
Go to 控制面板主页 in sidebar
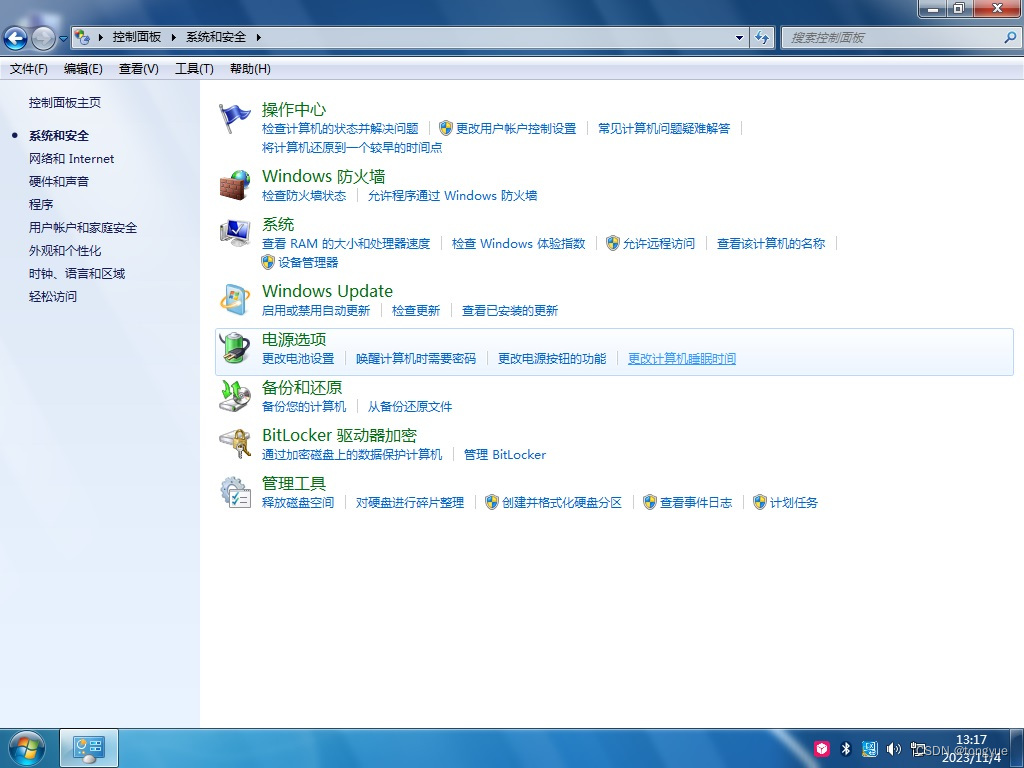tap(65, 103)
